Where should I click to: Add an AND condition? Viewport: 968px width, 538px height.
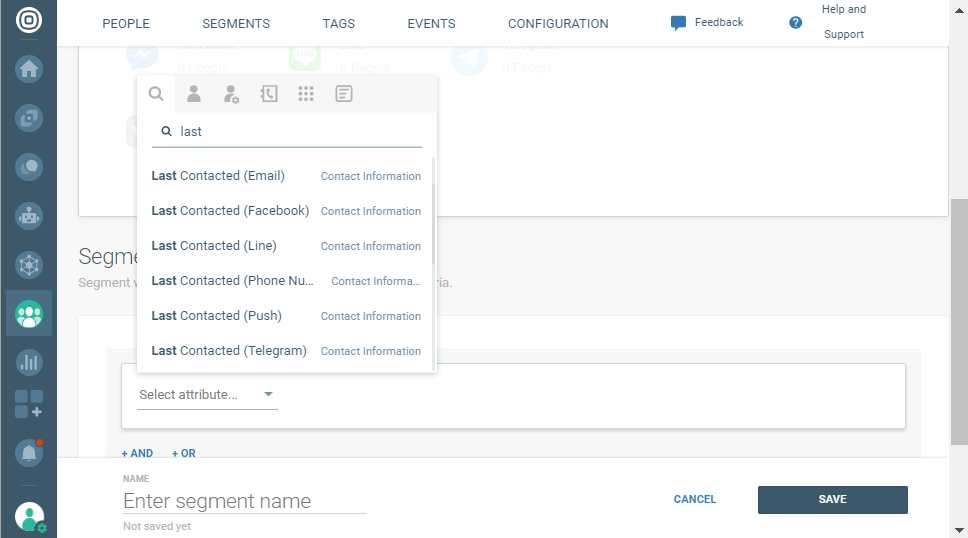tap(137, 453)
